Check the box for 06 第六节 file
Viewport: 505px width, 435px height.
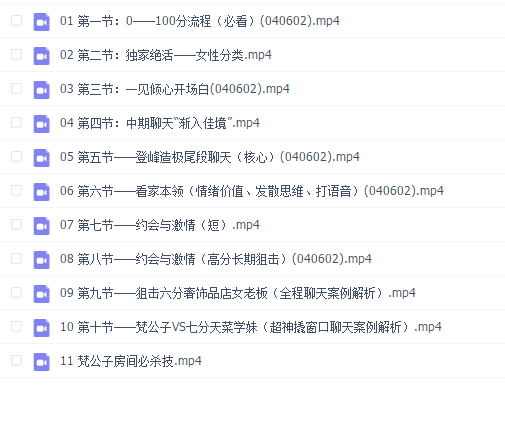tap(16, 190)
